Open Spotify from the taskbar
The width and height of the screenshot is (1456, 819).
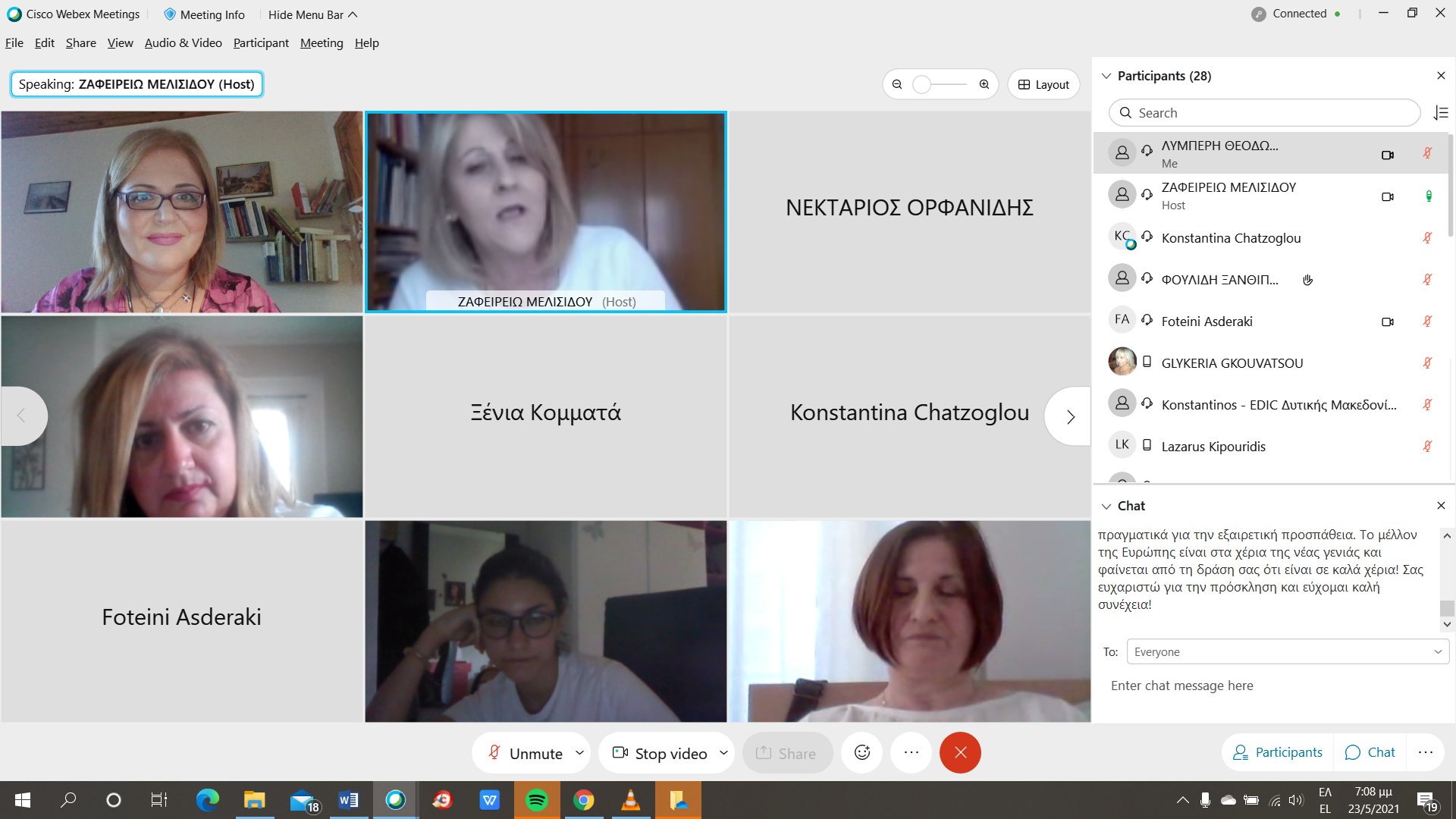tap(537, 800)
